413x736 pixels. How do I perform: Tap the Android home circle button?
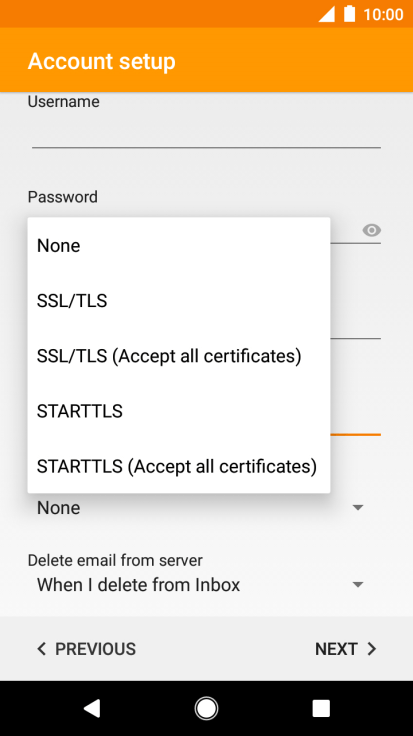(206, 708)
